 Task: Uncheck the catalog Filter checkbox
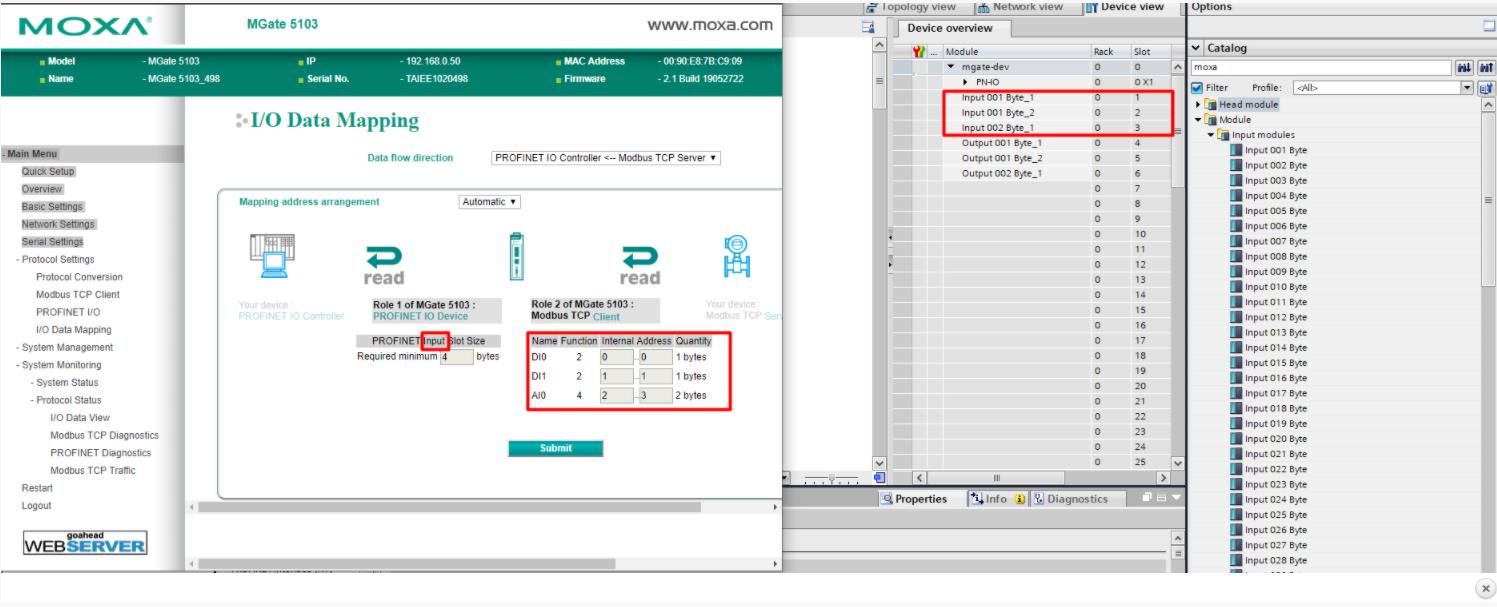point(1197,88)
